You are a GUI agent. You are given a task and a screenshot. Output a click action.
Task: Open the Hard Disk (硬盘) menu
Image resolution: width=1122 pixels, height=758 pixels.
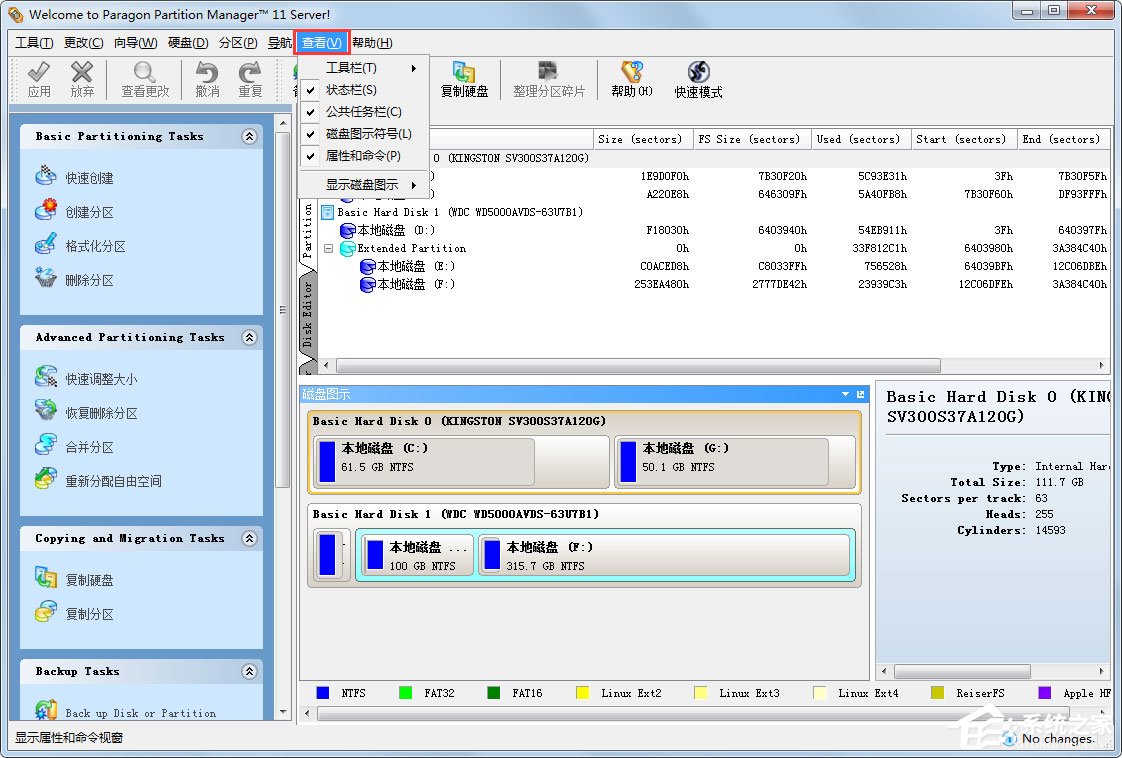(187, 43)
